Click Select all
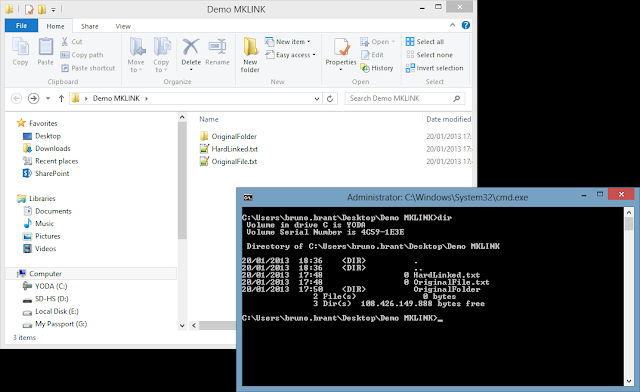 (425, 42)
